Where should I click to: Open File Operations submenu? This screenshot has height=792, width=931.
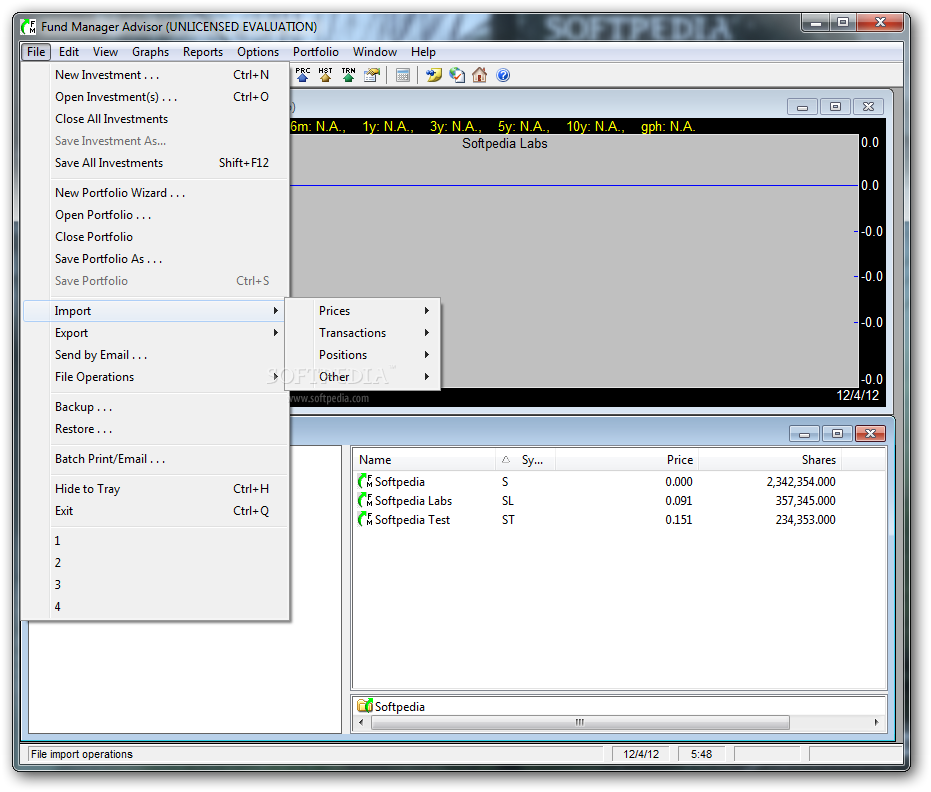[x=156, y=377]
